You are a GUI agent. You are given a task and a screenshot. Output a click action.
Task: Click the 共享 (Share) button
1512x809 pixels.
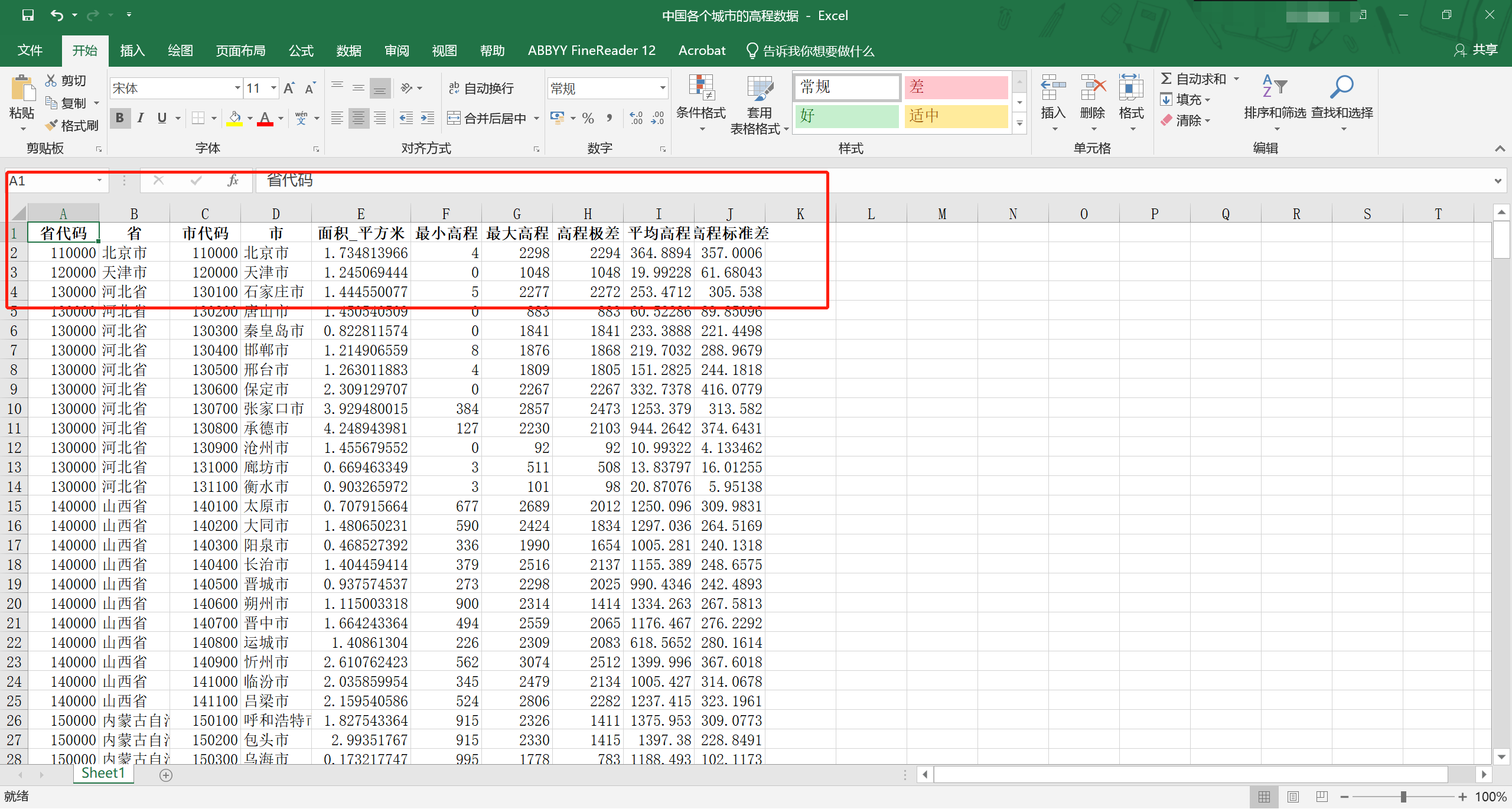pos(1477,50)
